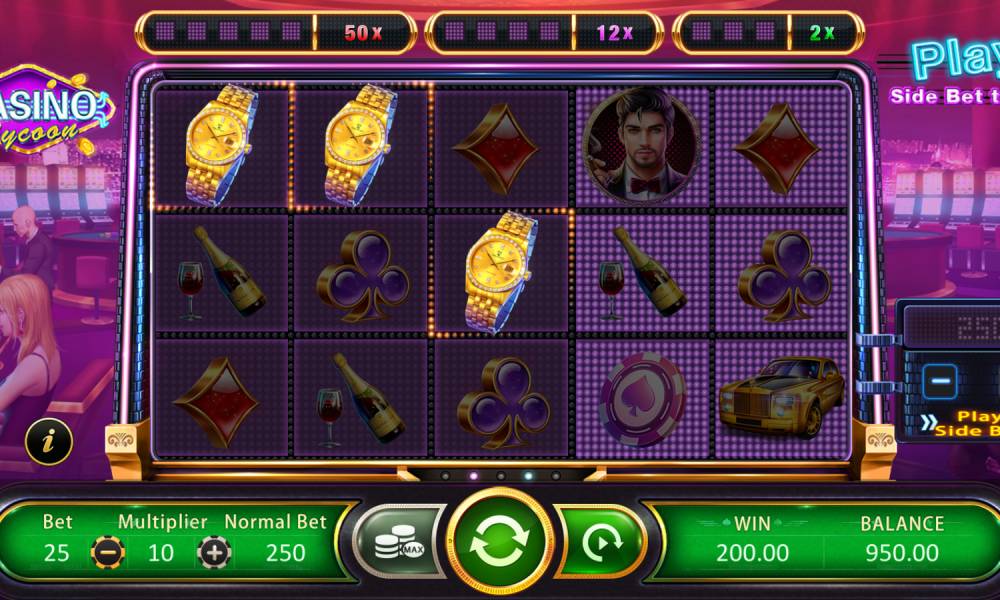Viewport: 1000px width, 600px height.
Task: Increase the multiplier with plus chip
Action: point(214,552)
